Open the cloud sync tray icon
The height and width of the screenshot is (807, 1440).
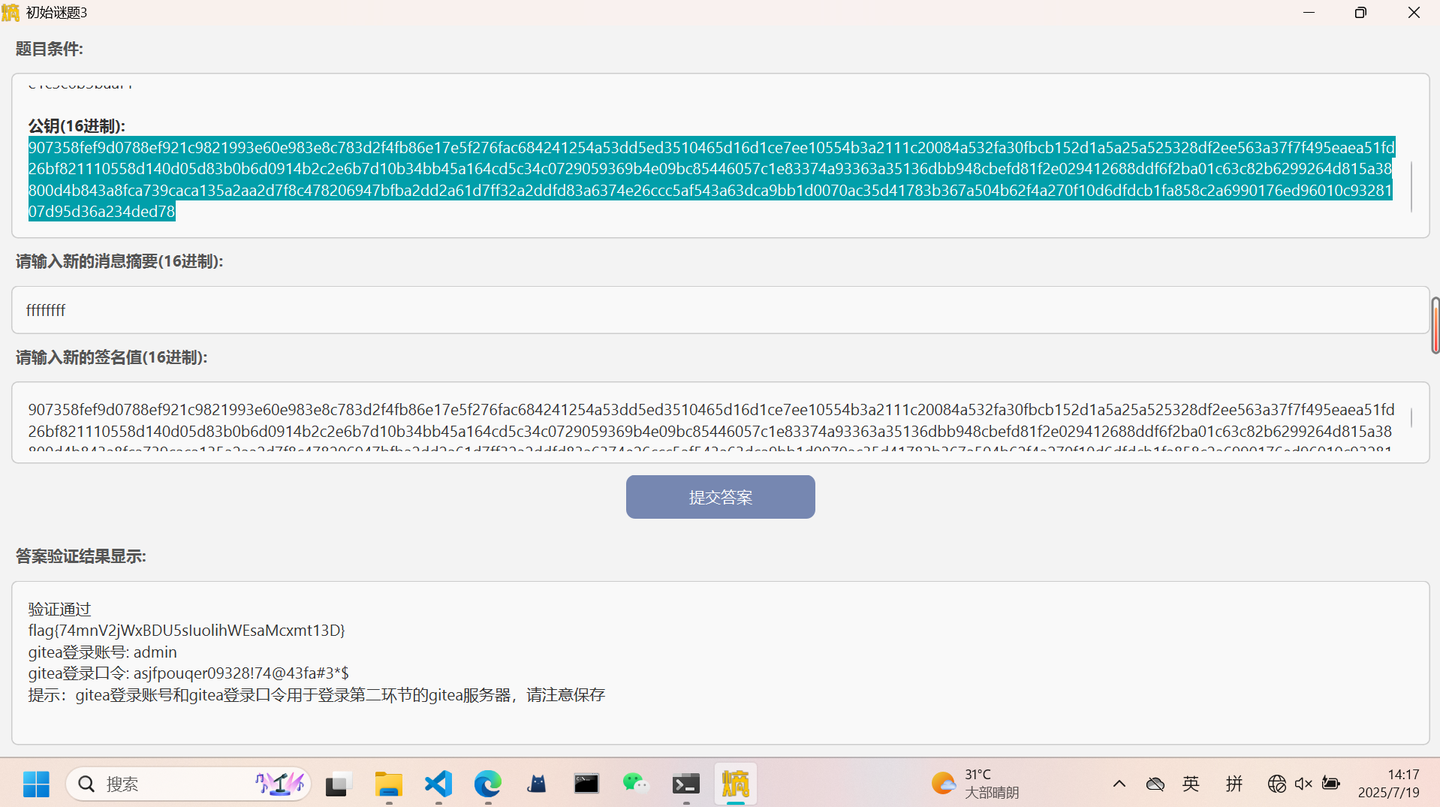[1155, 784]
